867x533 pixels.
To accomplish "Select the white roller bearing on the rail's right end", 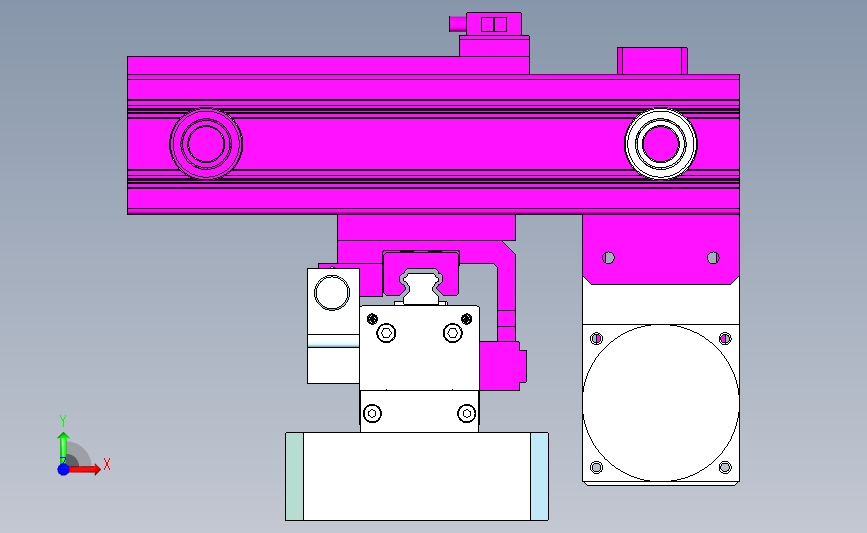I will pyautogui.click(x=661, y=144).
